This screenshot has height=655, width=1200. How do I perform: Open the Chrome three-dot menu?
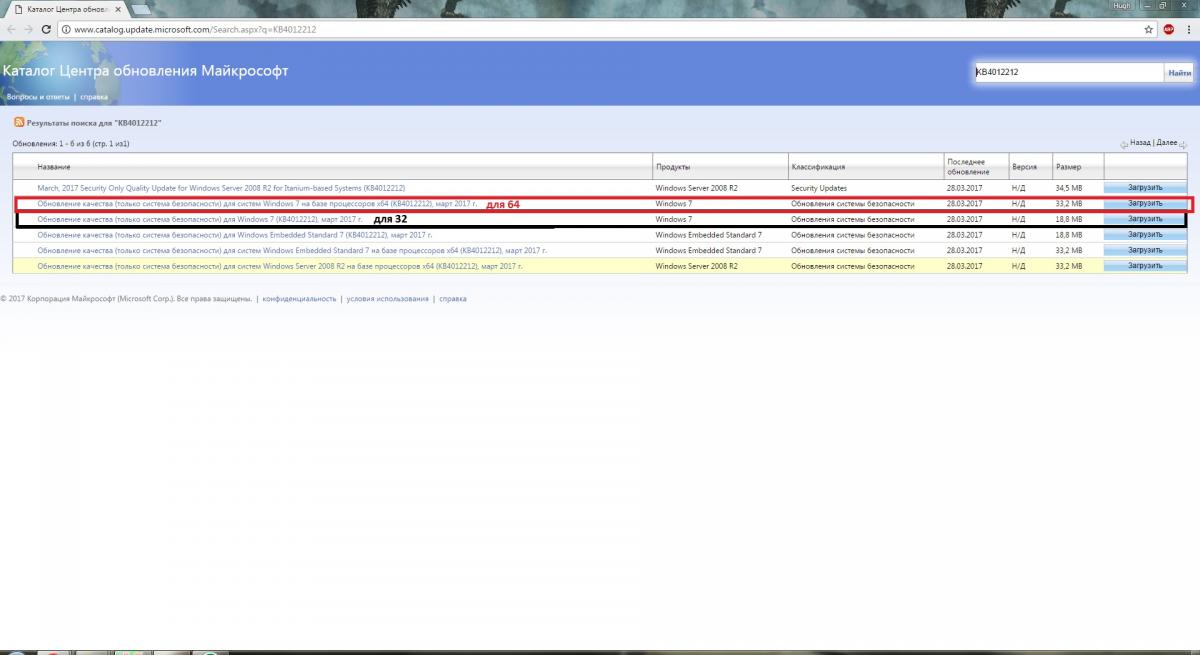[x=1188, y=29]
